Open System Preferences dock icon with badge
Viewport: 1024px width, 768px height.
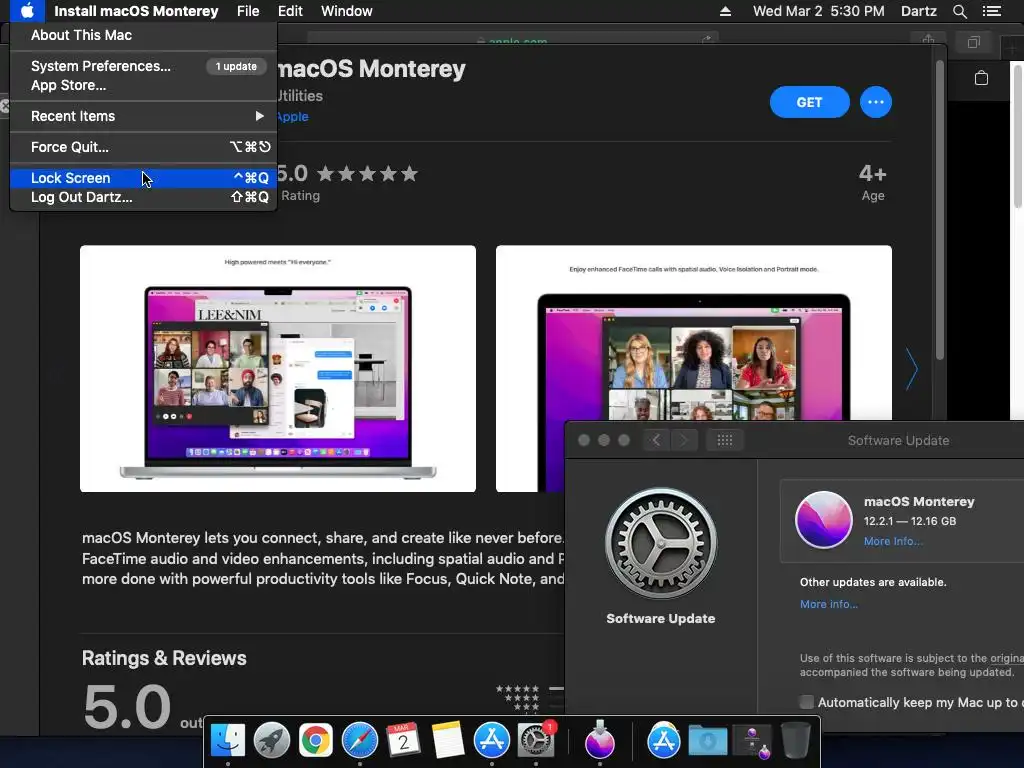tap(536, 740)
